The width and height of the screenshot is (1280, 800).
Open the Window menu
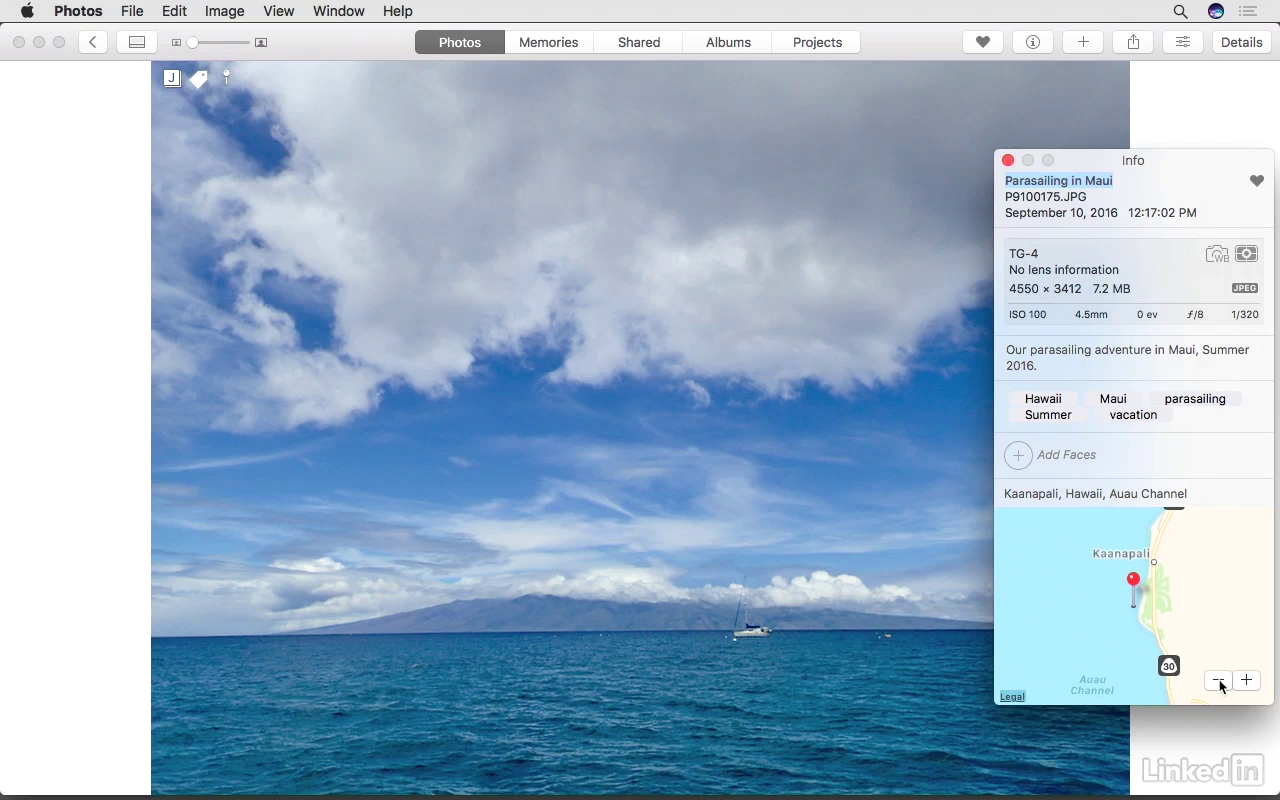[338, 11]
